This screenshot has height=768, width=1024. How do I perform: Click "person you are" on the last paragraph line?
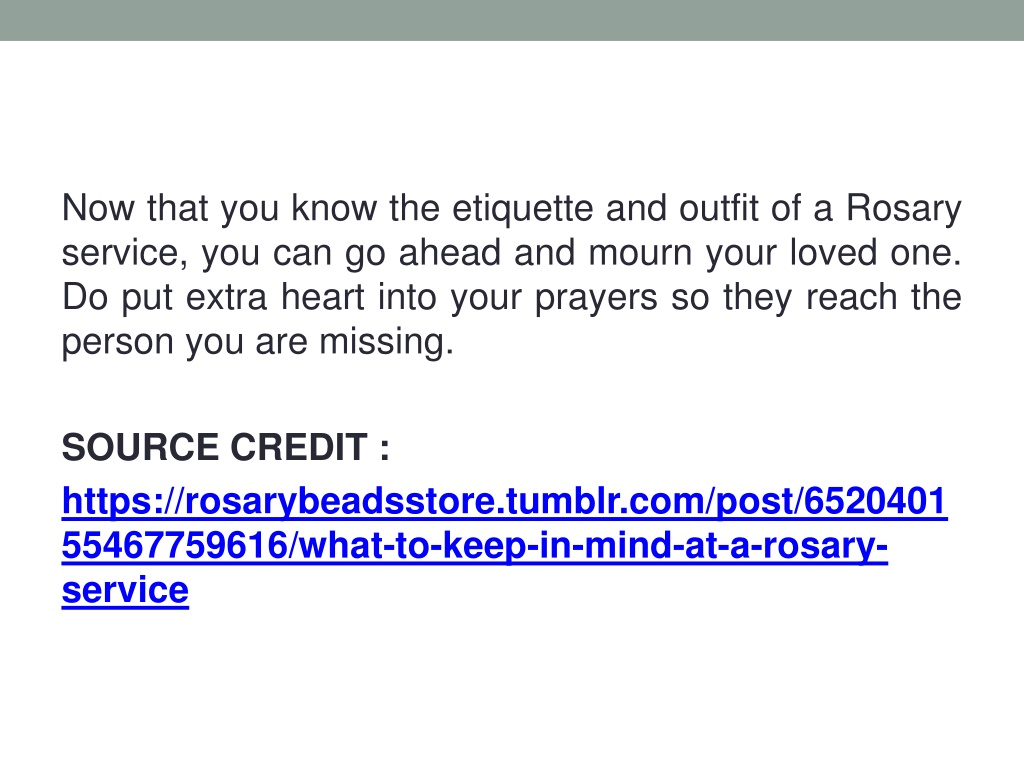click(x=184, y=343)
